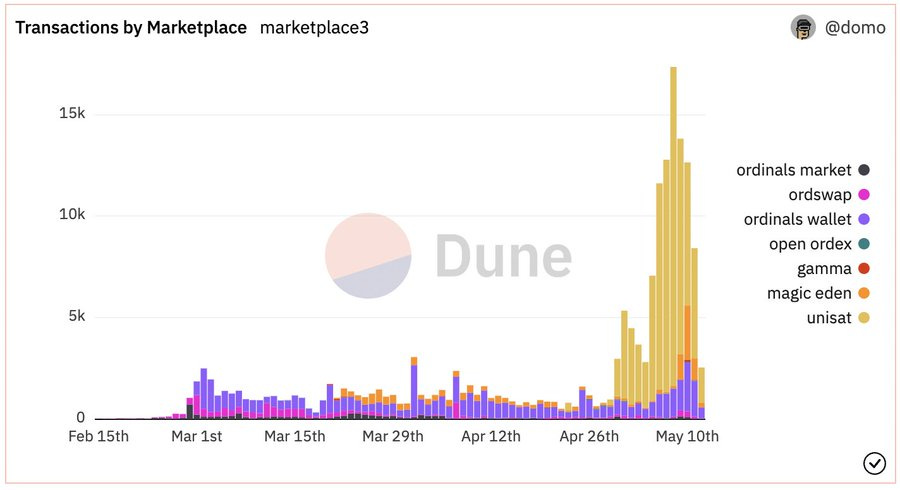The image size is (900, 490).
Task: Toggle the ordswap legend swatch
Action: 864,195
